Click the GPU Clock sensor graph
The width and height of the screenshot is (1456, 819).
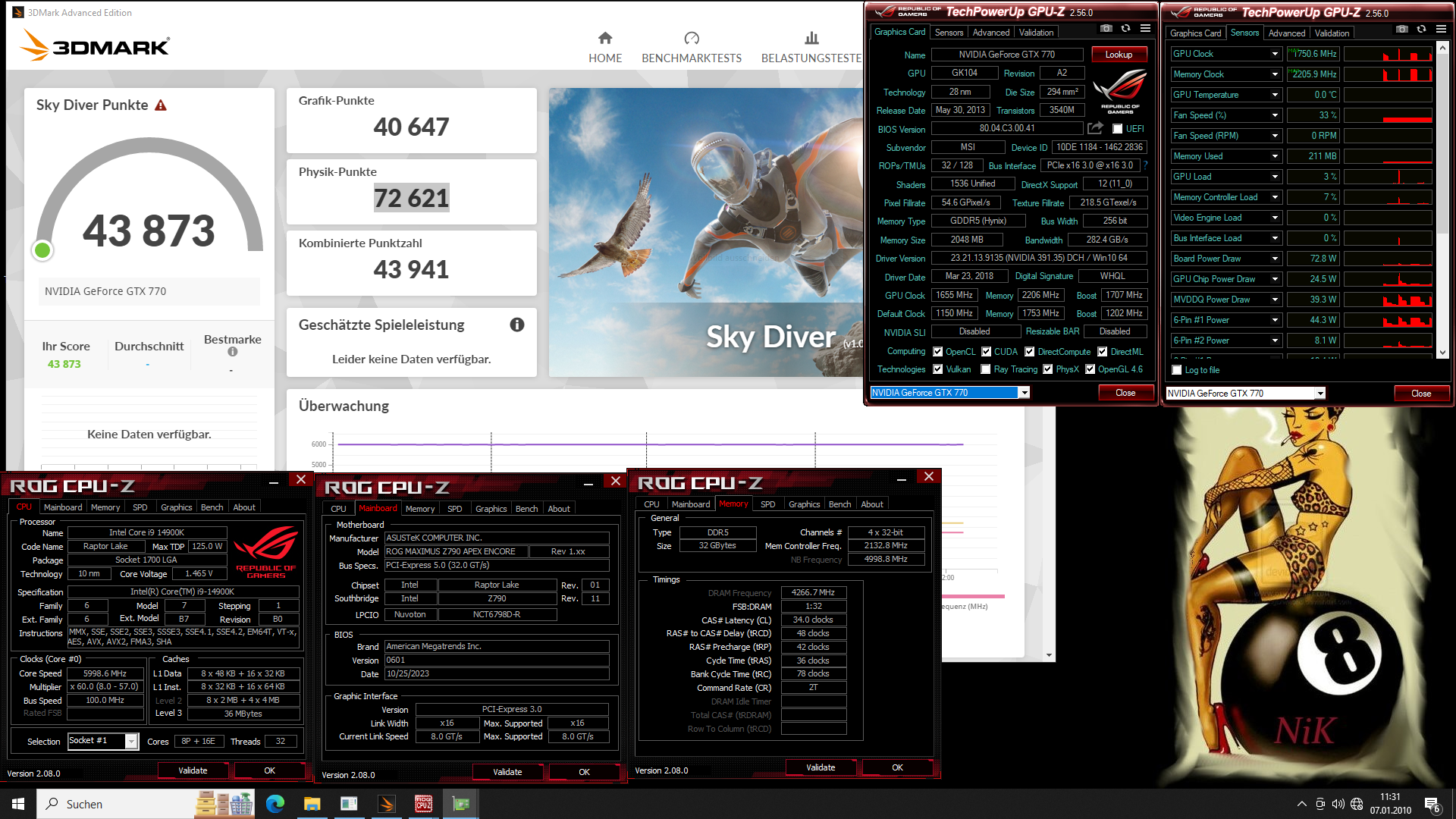coord(1388,54)
